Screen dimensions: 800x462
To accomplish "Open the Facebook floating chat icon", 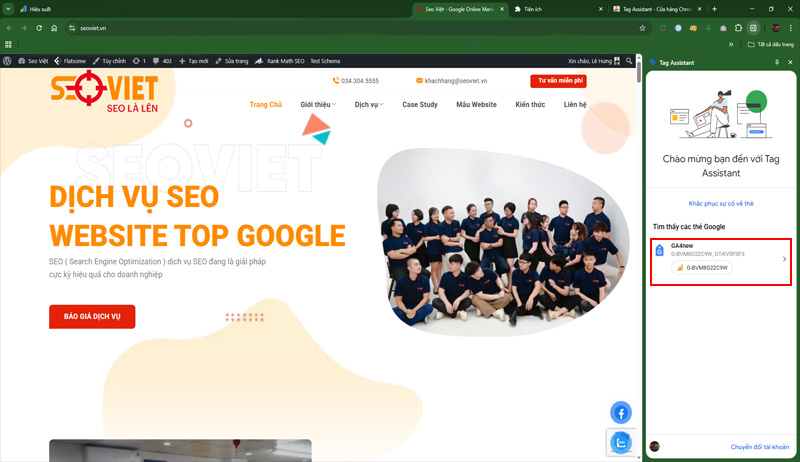I will click(620, 412).
